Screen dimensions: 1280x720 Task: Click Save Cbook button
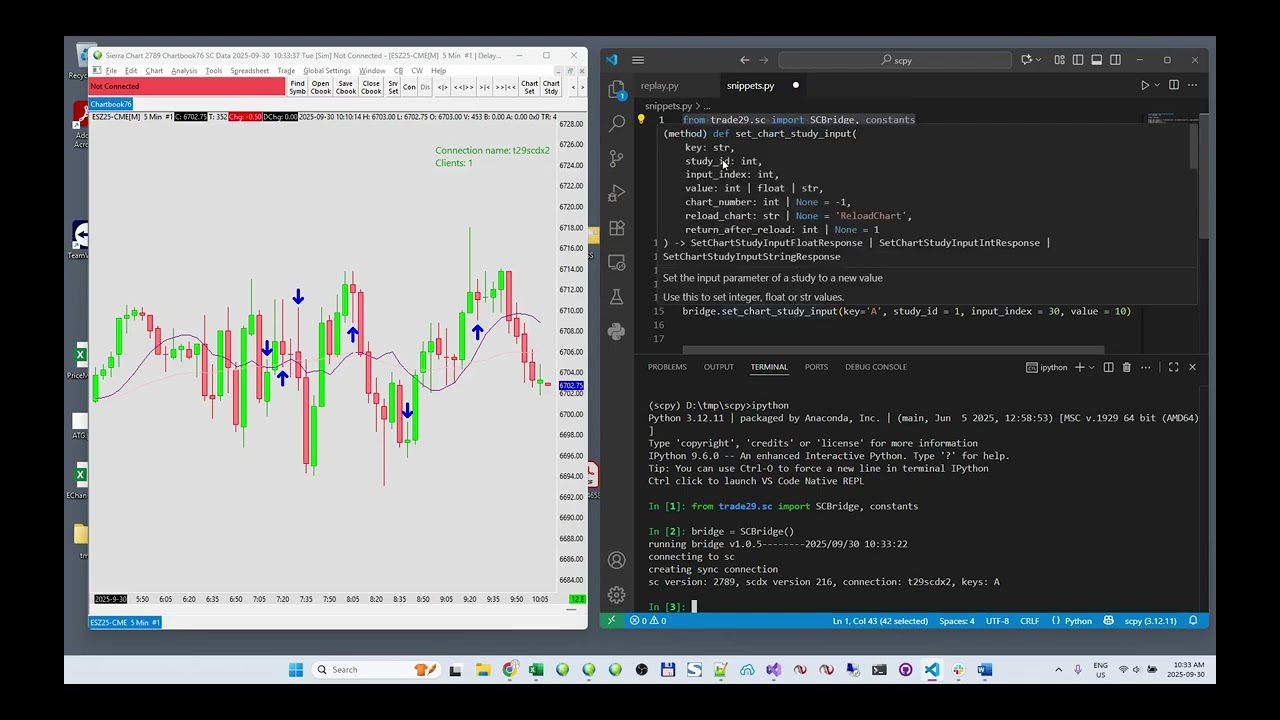[x=345, y=87]
